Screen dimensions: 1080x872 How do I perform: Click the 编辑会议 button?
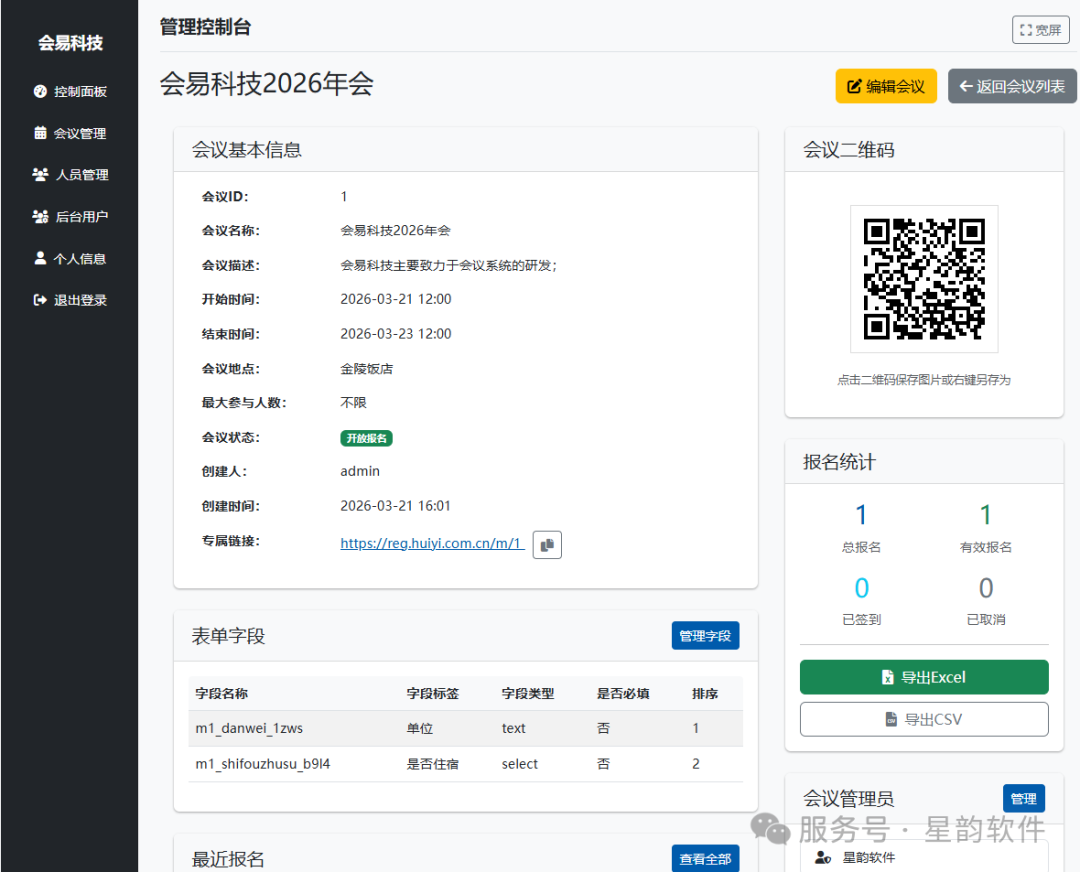tap(886, 86)
